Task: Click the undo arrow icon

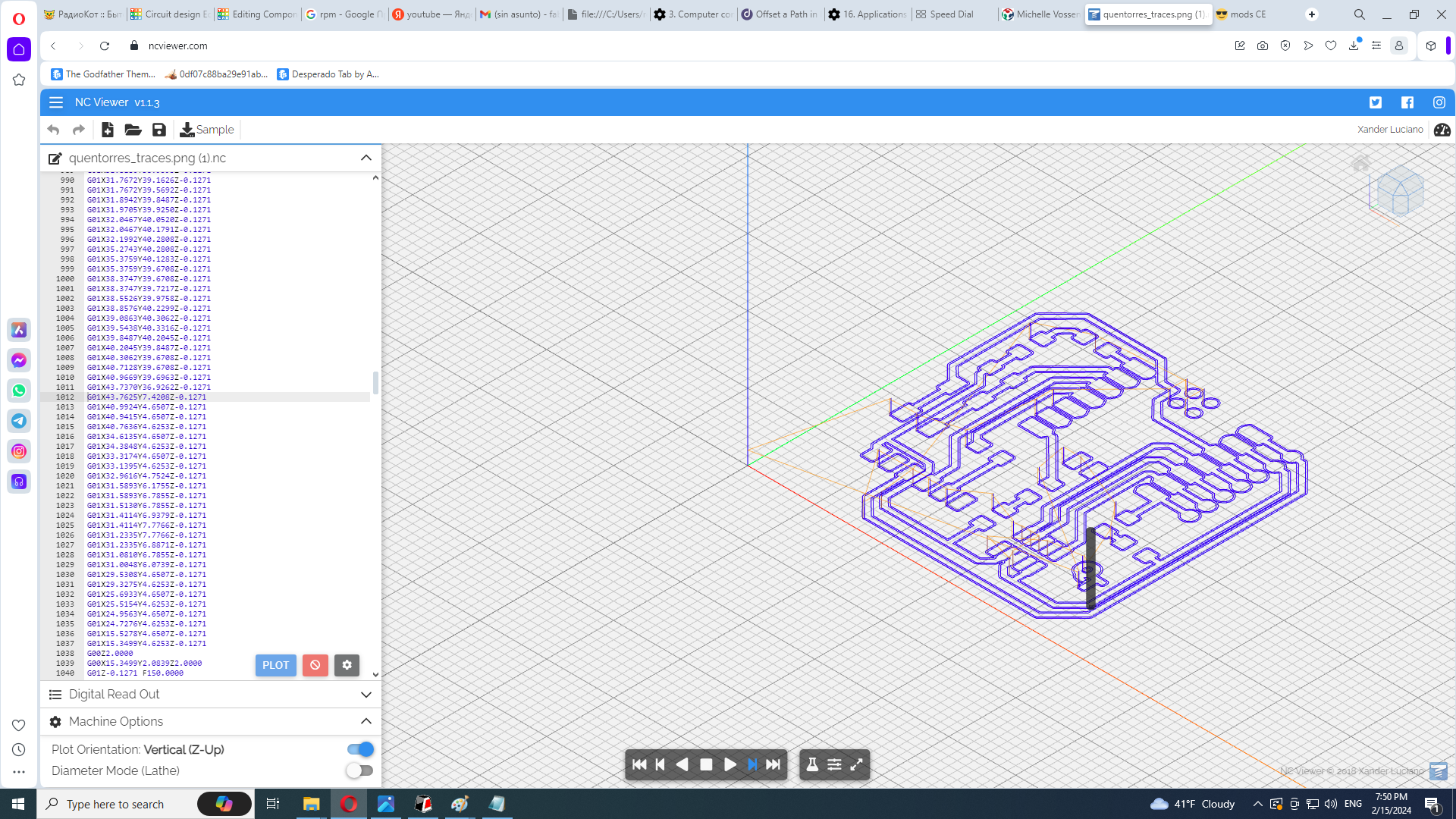Action: pos(53,130)
